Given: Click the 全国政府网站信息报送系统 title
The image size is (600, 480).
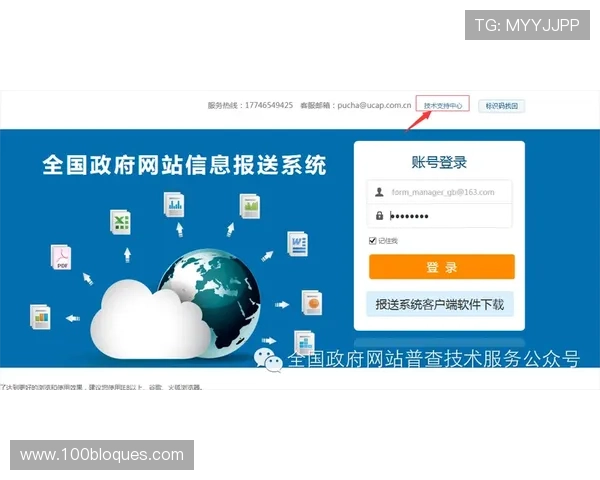Looking at the screenshot, I should [x=184, y=165].
